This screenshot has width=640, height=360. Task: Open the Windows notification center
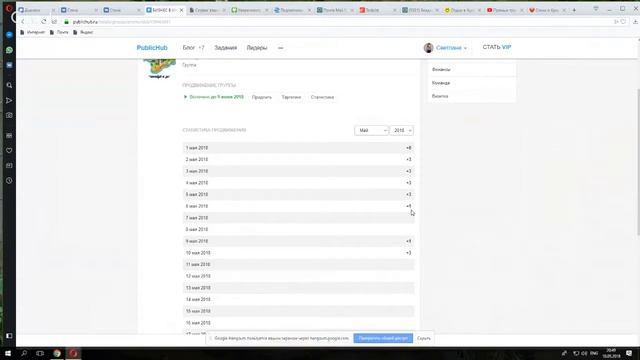click(x=629, y=353)
